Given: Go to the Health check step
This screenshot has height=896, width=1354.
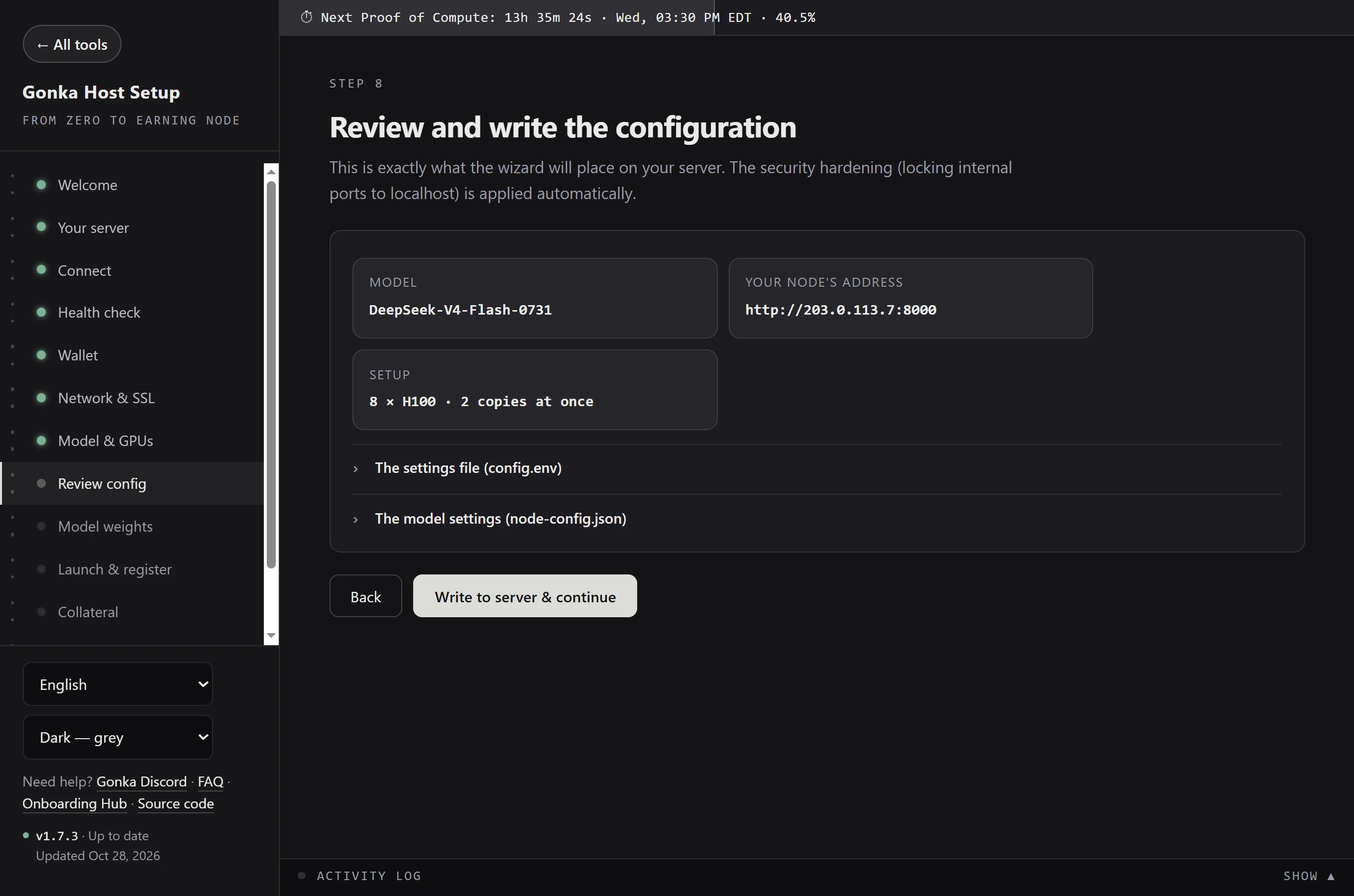Looking at the screenshot, I should coord(132,313).
